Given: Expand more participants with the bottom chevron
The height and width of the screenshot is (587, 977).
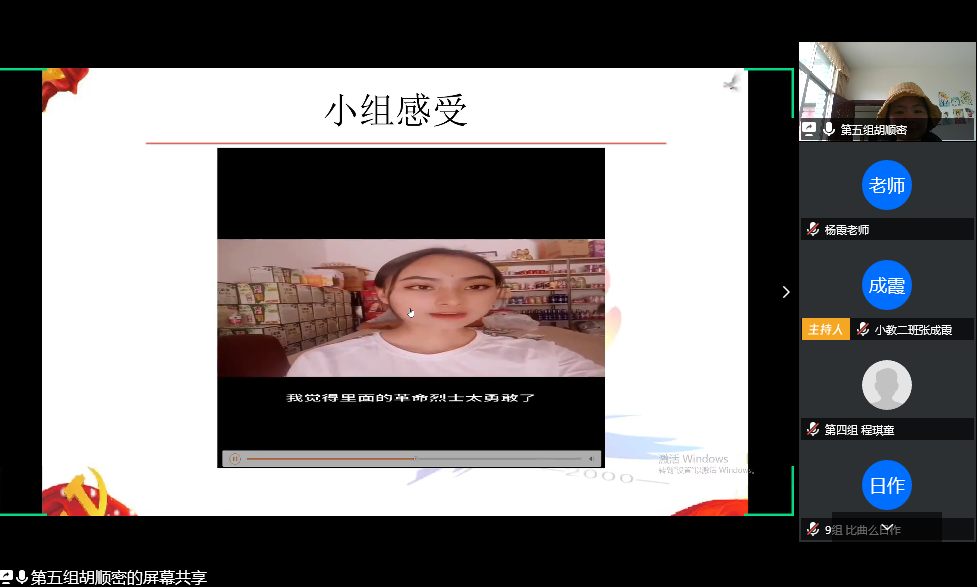Looking at the screenshot, I should point(887,527).
